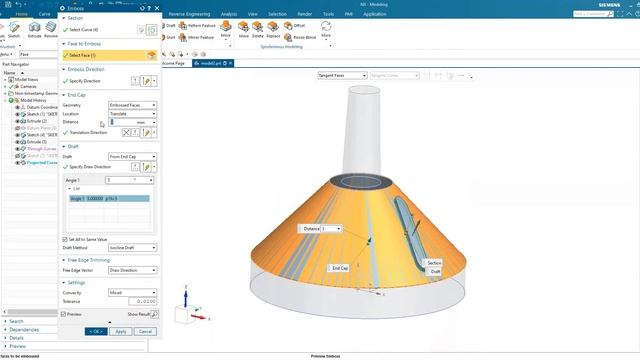Click vector constructor icon for Translation Direction
This screenshot has width=640, height=360.
pos(147,132)
